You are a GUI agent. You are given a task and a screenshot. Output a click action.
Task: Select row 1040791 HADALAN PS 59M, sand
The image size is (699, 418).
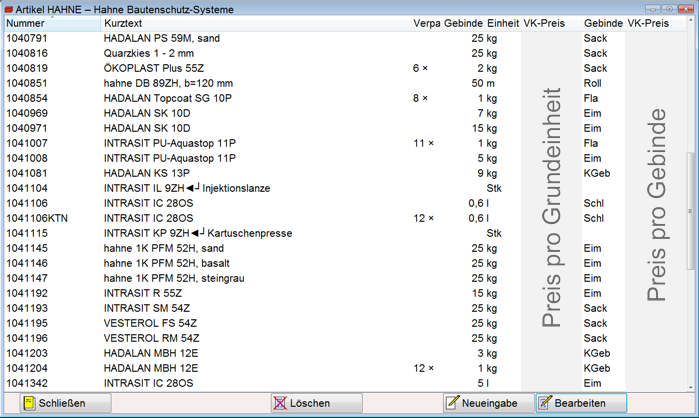(345, 38)
